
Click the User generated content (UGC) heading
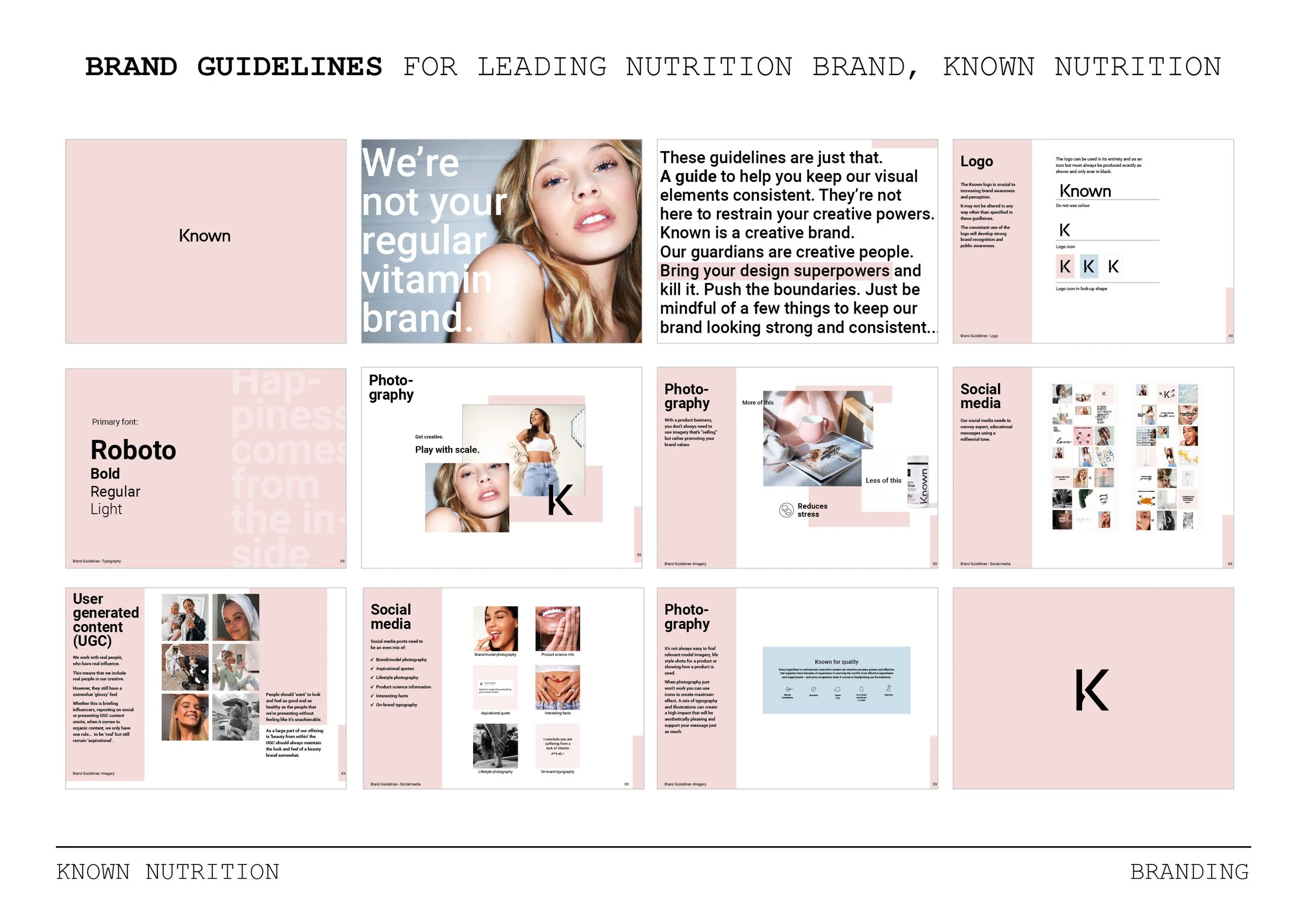click(x=106, y=620)
